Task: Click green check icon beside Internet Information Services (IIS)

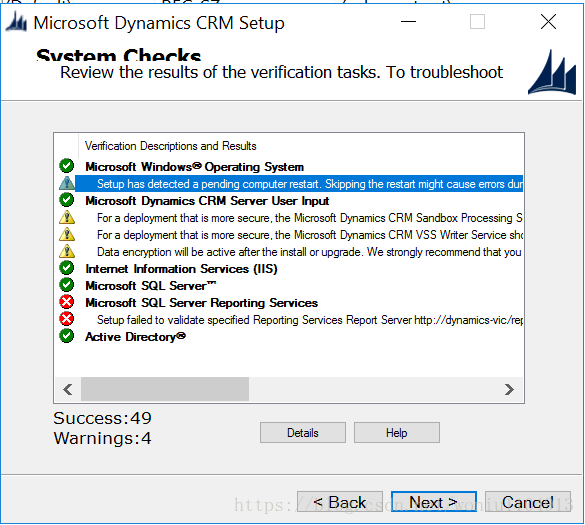Action: [67, 268]
